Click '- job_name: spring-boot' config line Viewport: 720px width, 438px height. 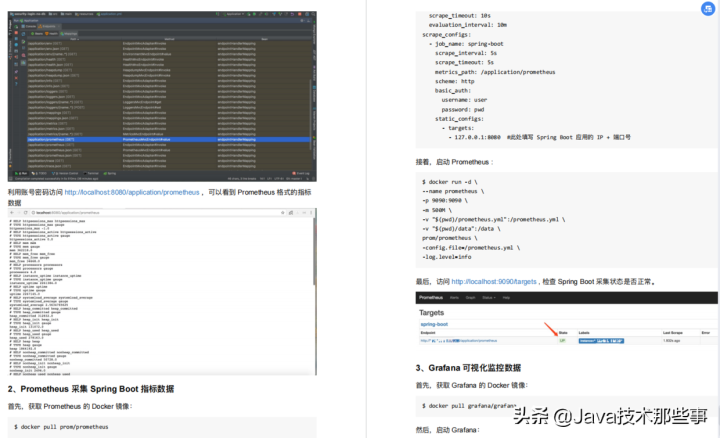(x=466, y=44)
